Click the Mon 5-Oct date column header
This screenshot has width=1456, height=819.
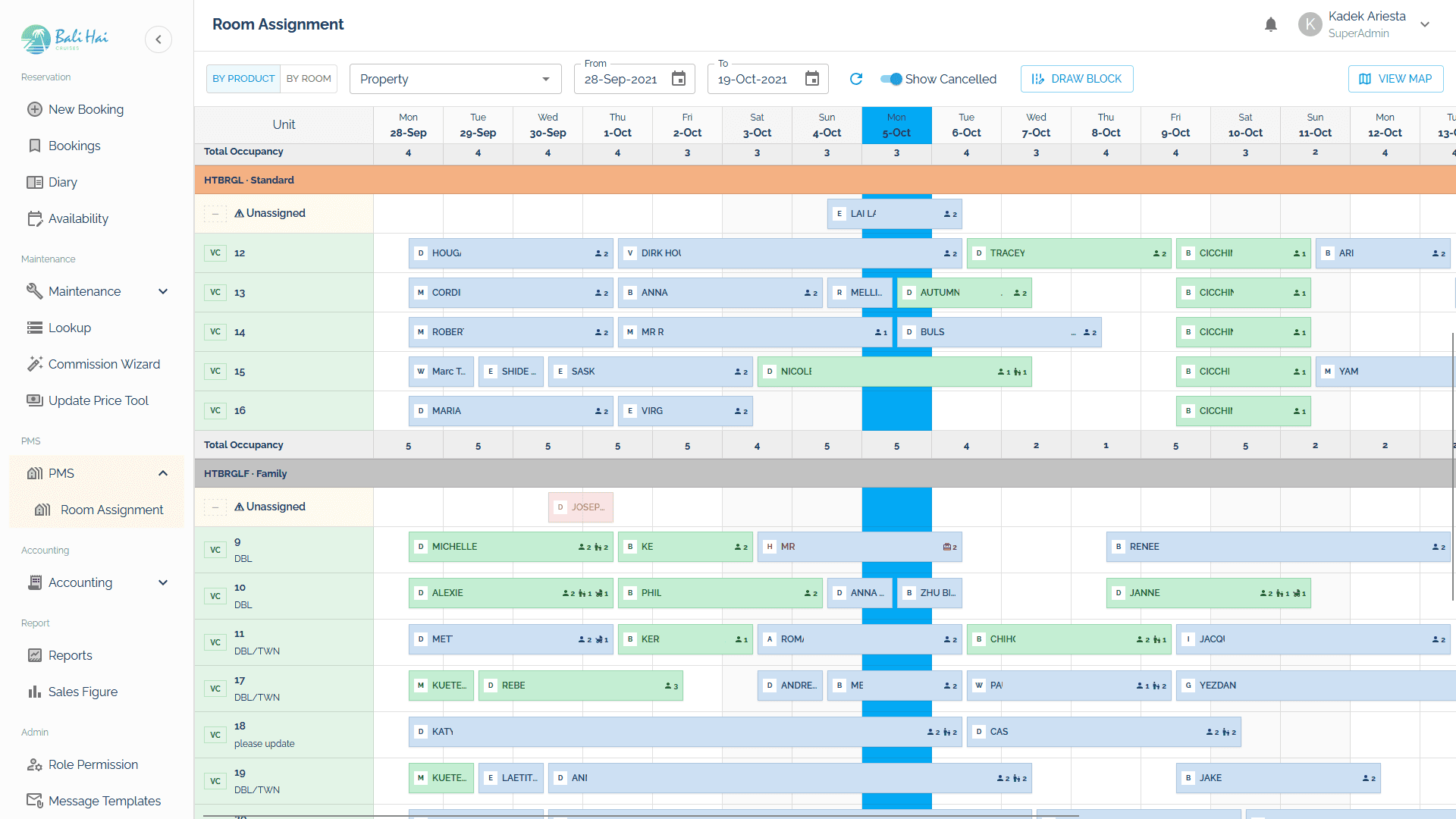[896, 125]
